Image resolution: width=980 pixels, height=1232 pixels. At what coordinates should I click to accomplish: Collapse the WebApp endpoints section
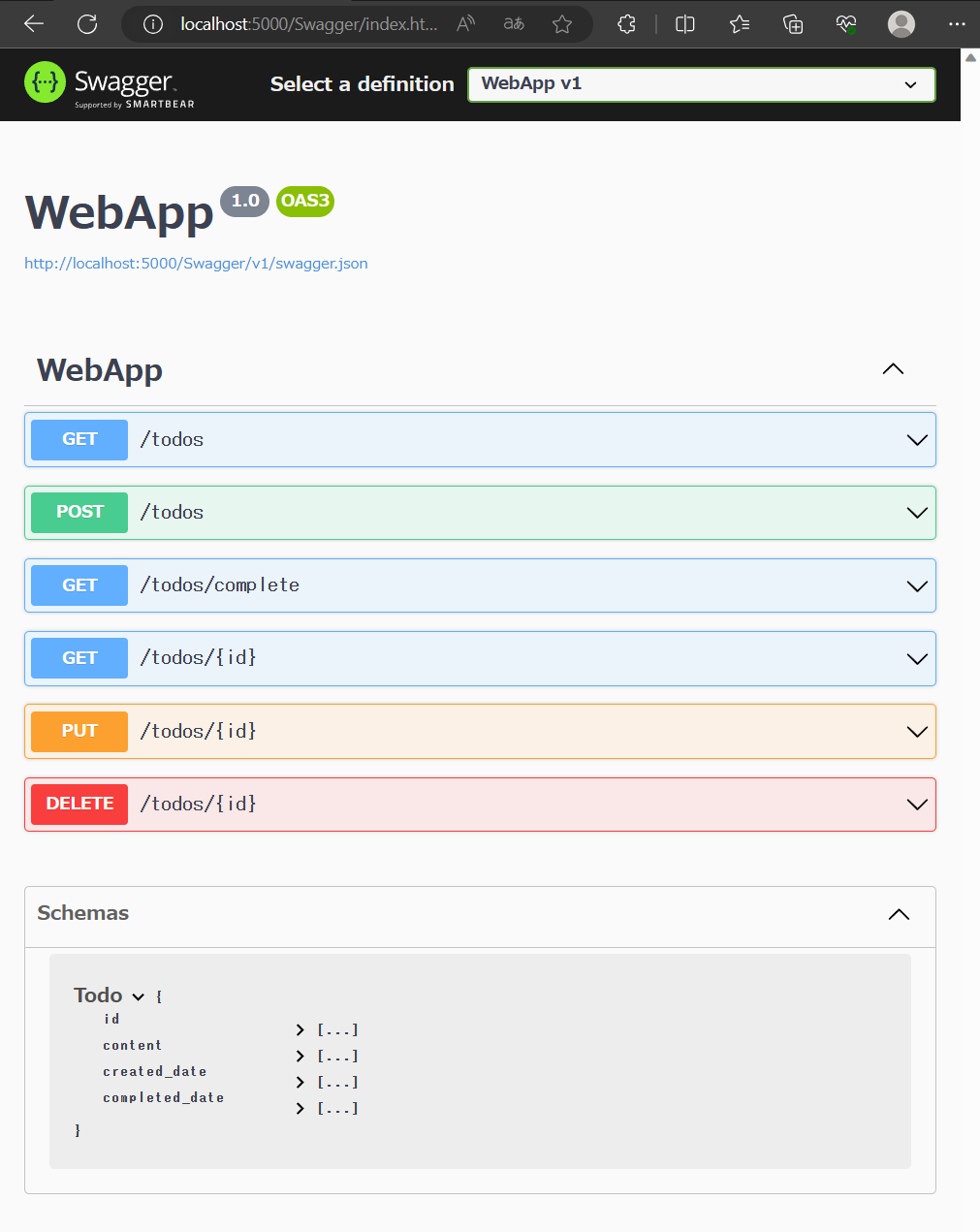893,369
